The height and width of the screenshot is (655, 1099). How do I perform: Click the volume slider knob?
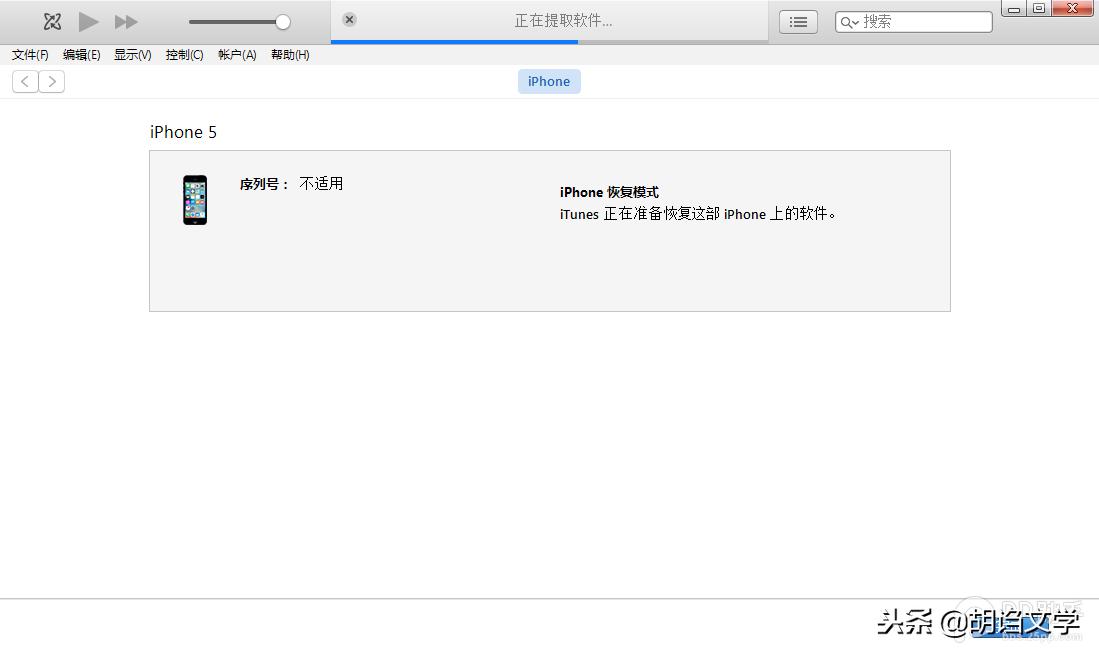click(x=282, y=22)
